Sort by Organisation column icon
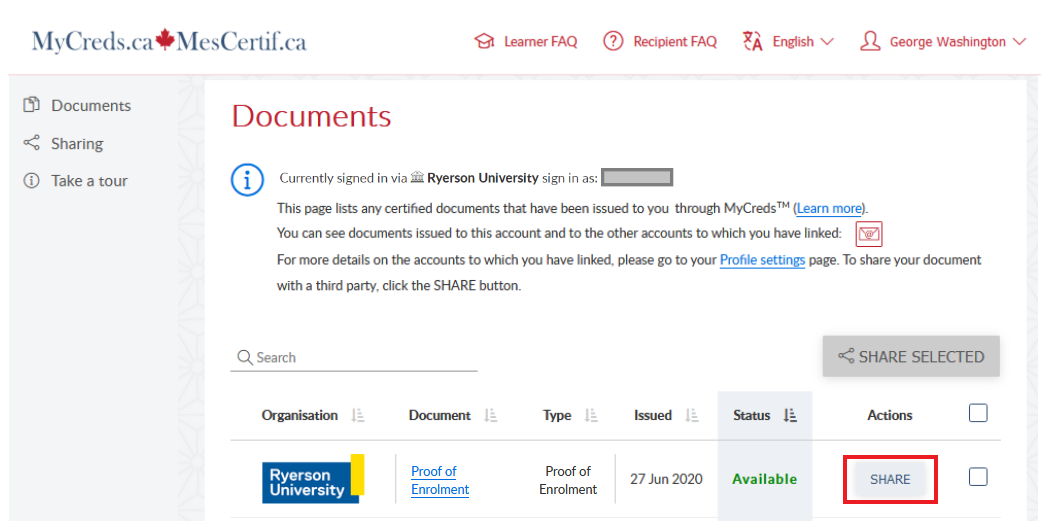 click(x=359, y=416)
